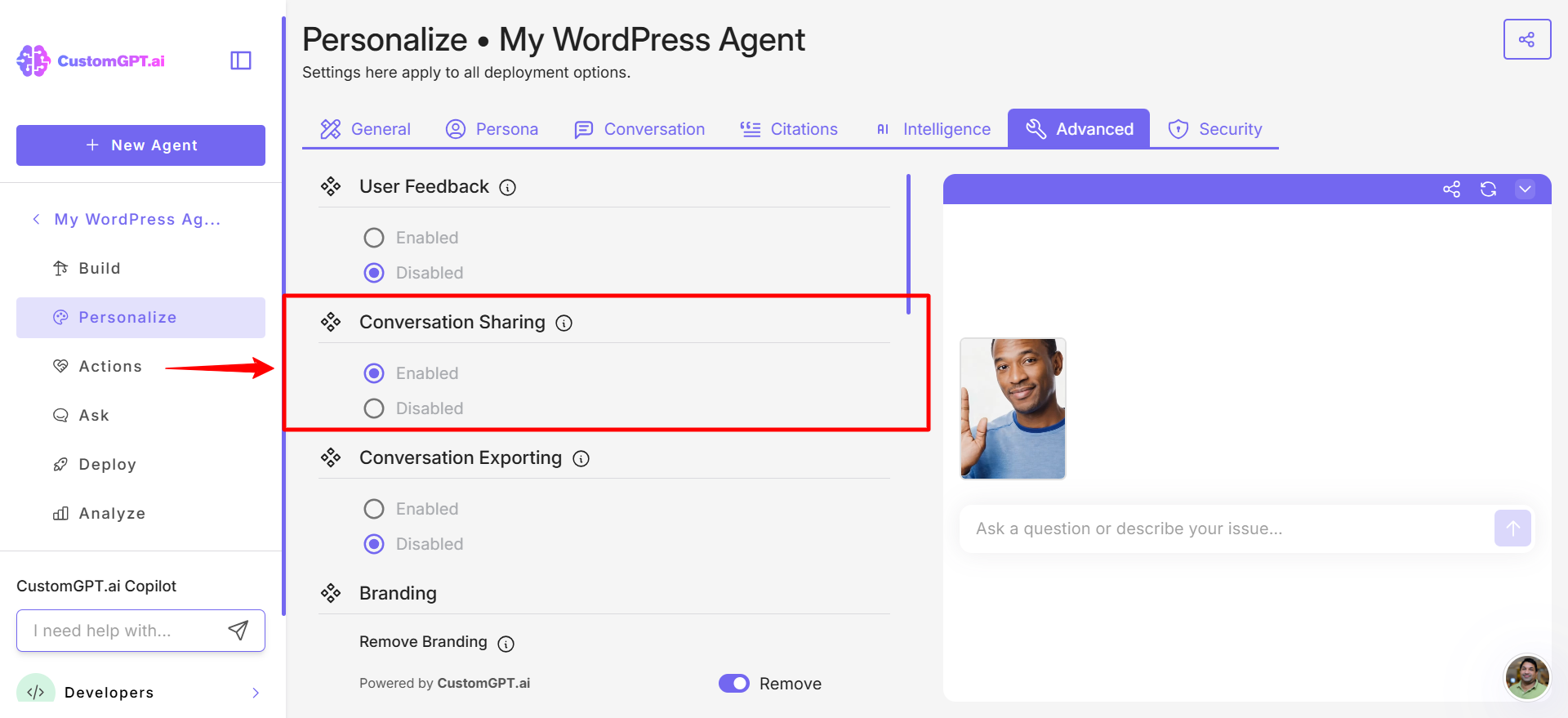Open the Deploy menu item

140,465
